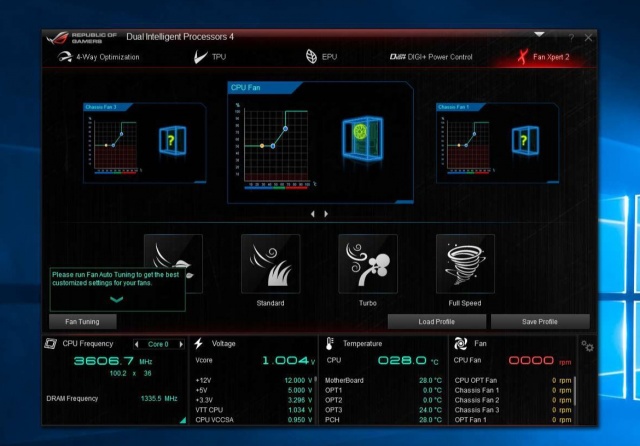
Task: Expand CPU Frequency panel corner triangle
Action: click(183, 420)
